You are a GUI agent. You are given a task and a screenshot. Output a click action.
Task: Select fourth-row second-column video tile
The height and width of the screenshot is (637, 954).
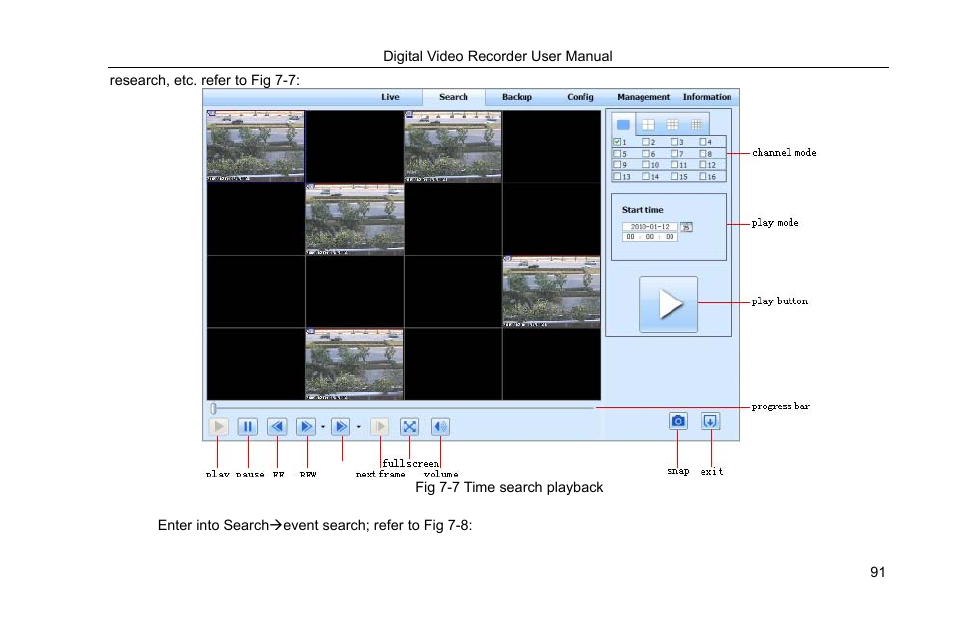(355, 364)
